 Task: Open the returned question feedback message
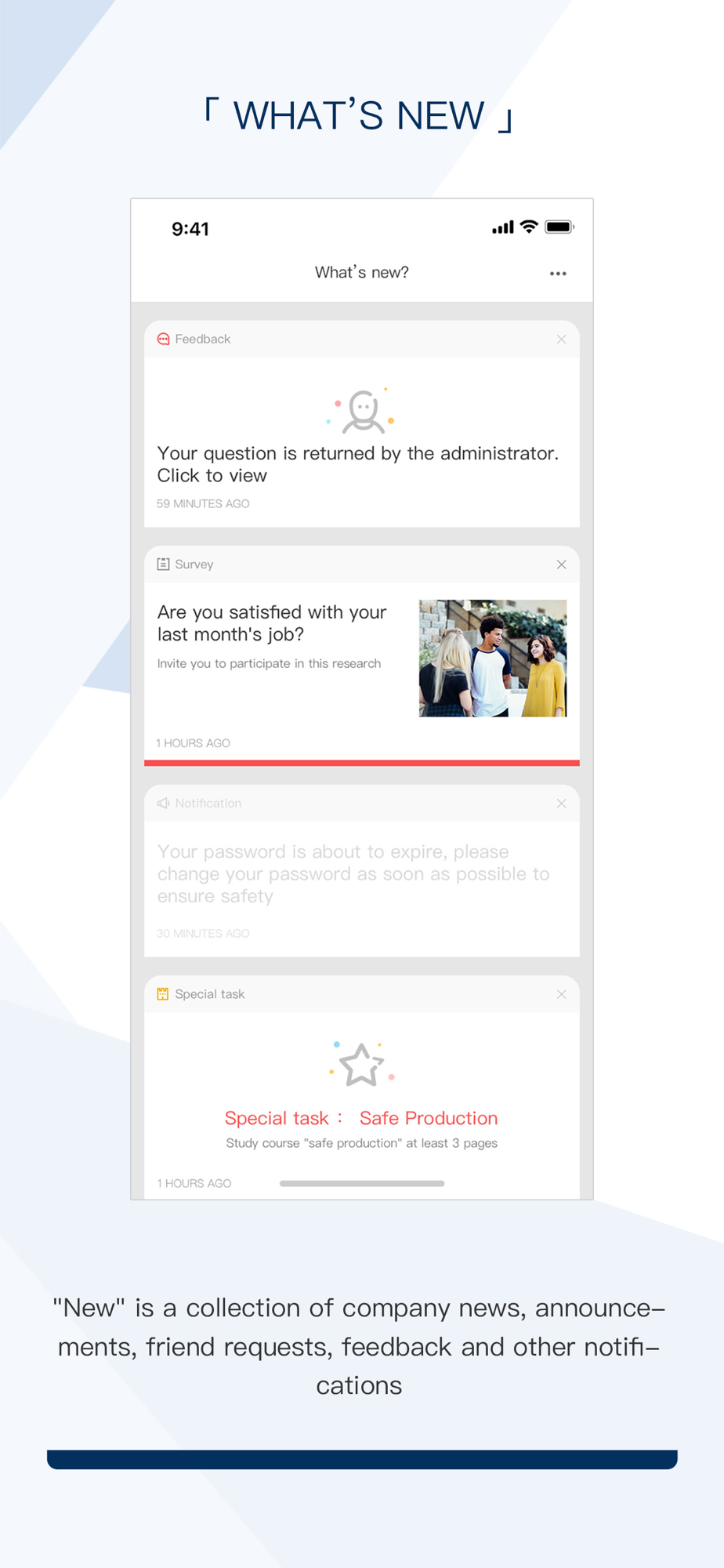click(x=358, y=464)
